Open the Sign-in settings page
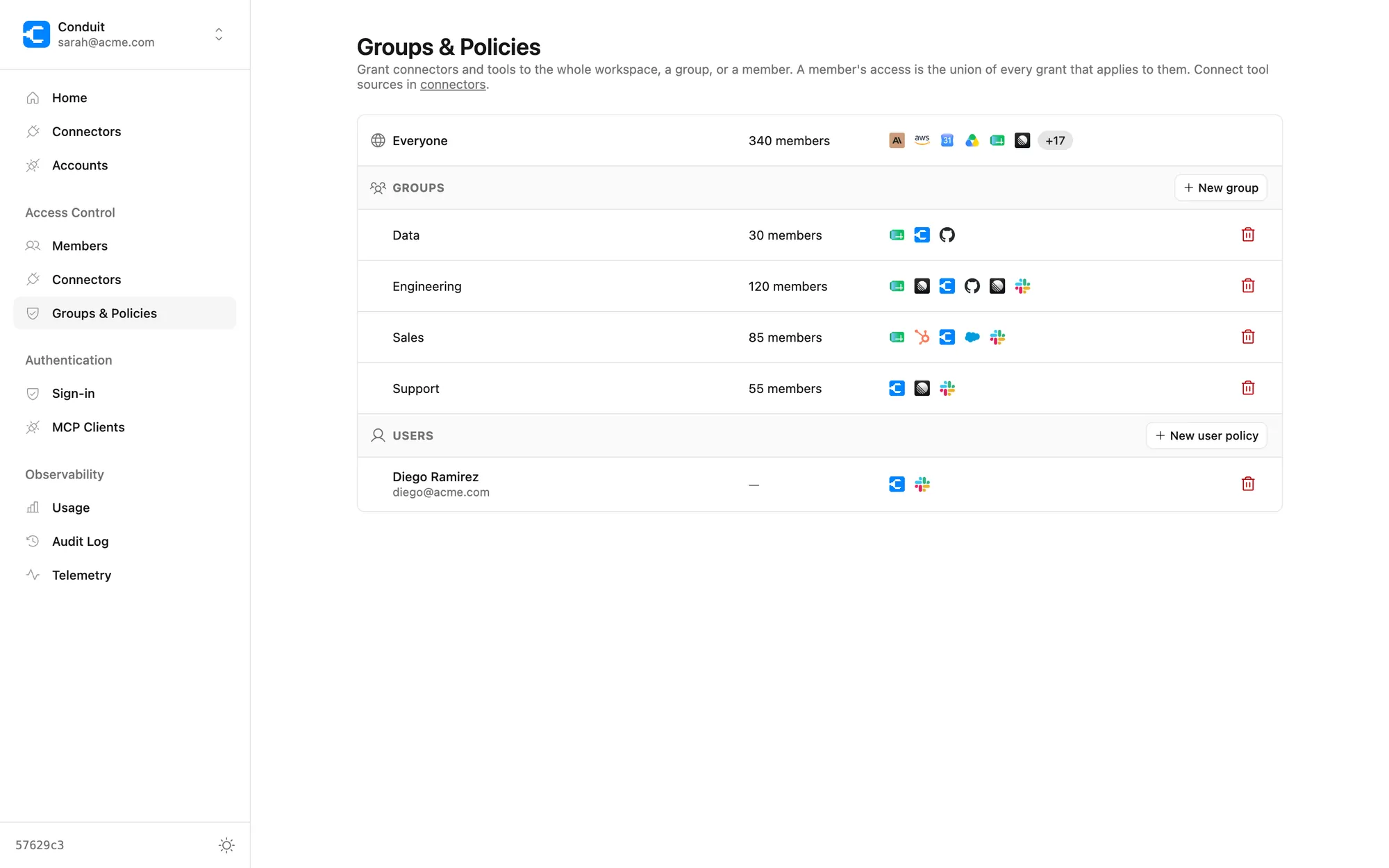This screenshot has width=1389, height=868. click(125, 393)
